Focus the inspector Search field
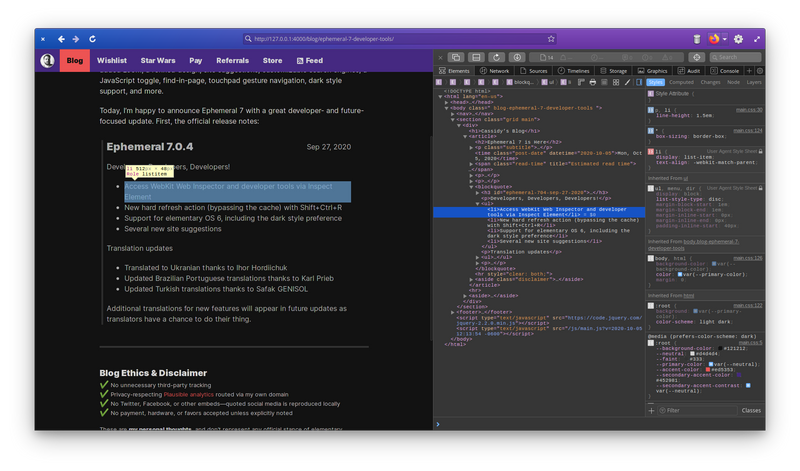The width and height of the screenshot is (800, 471). [x=735, y=57]
